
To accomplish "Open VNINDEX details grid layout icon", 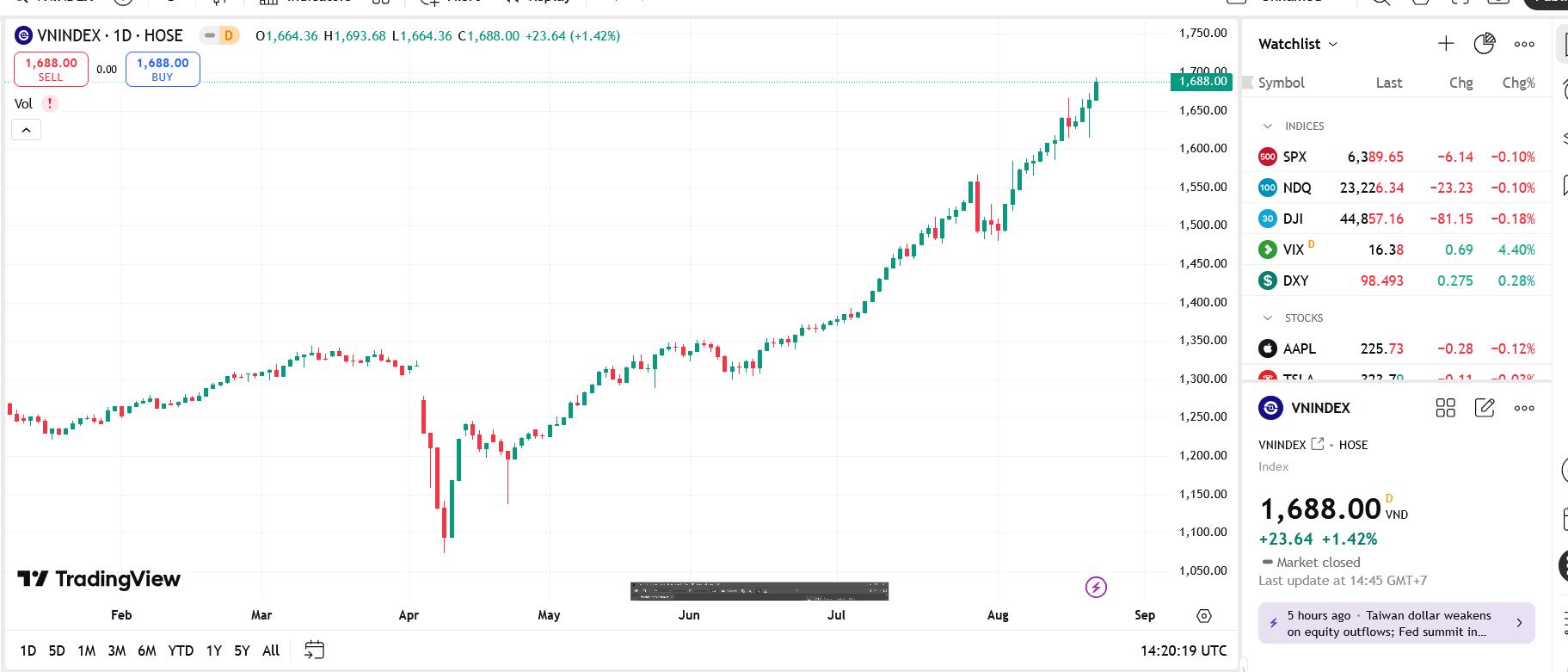I will pyautogui.click(x=1446, y=408).
